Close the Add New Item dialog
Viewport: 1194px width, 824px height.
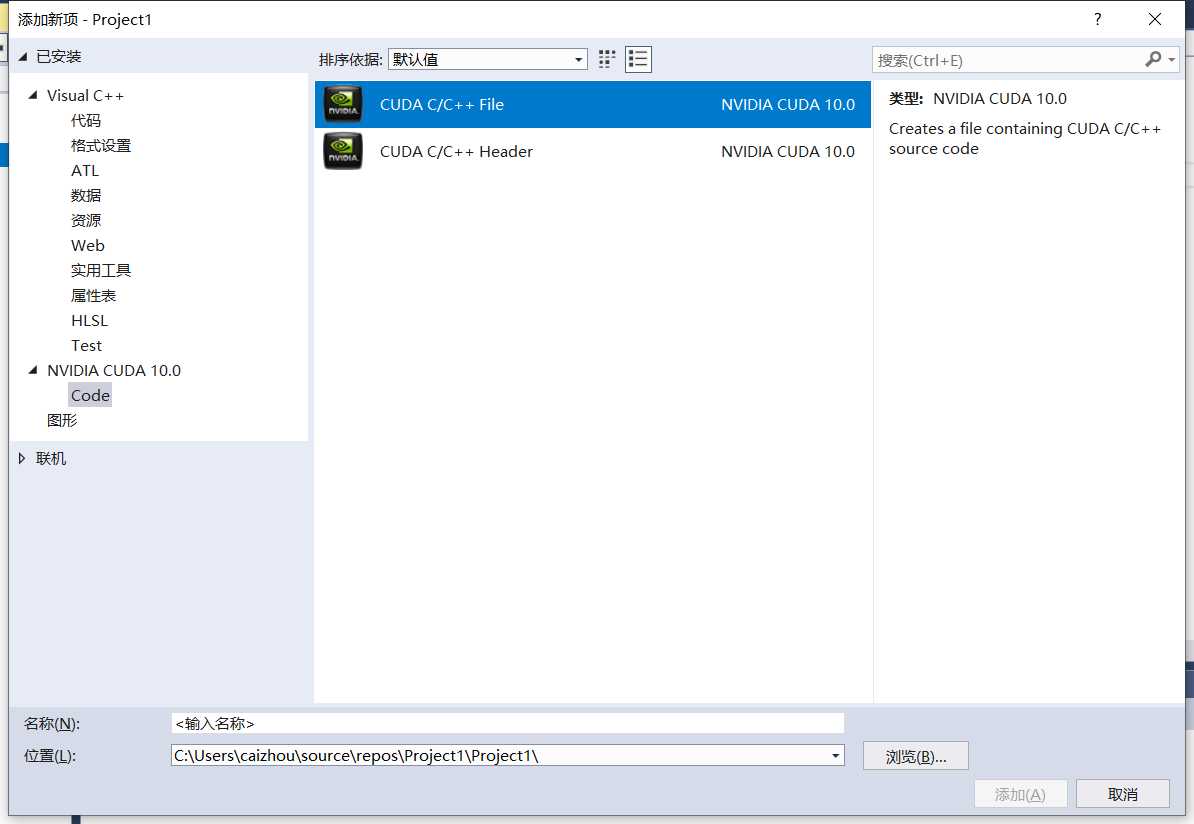click(x=1154, y=19)
